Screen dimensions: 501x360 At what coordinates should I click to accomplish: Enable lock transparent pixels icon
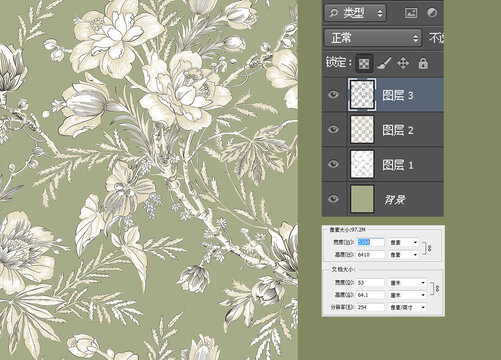[364, 63]
